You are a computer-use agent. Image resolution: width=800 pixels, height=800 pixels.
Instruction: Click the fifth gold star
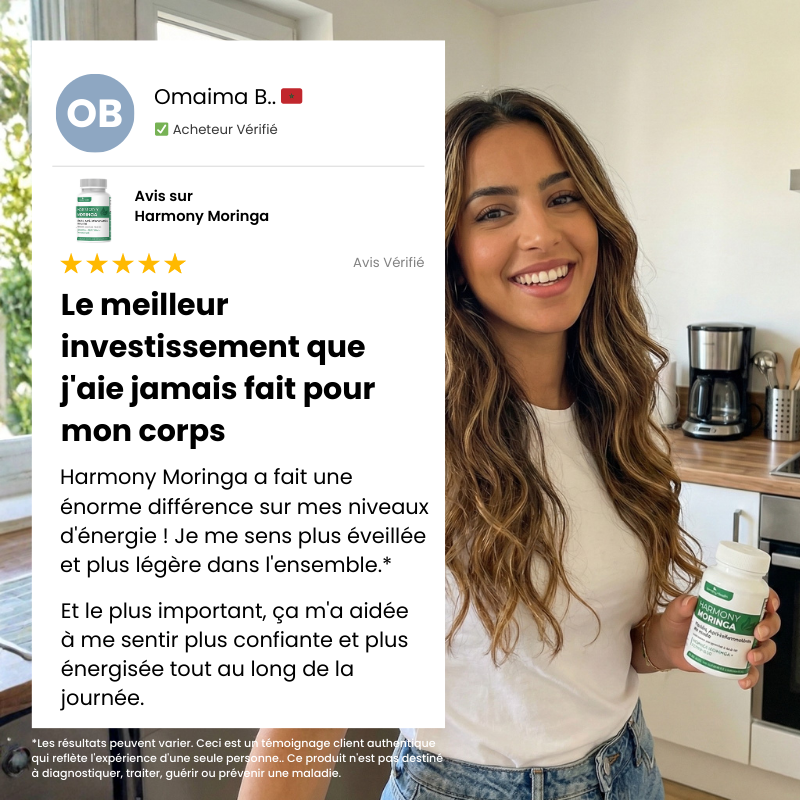175,264
